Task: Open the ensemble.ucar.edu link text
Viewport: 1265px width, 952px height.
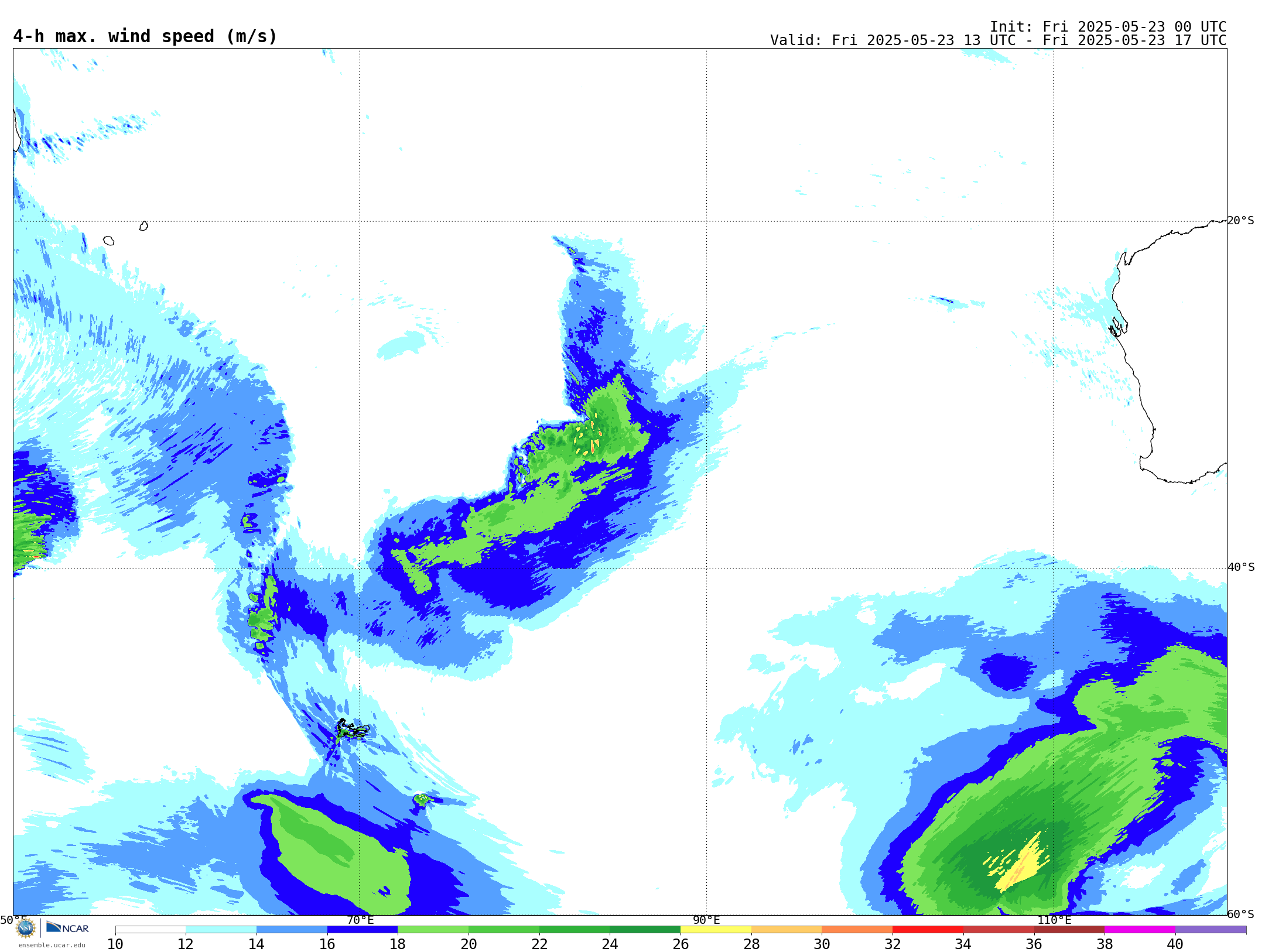Action: (x=52, y=945)
